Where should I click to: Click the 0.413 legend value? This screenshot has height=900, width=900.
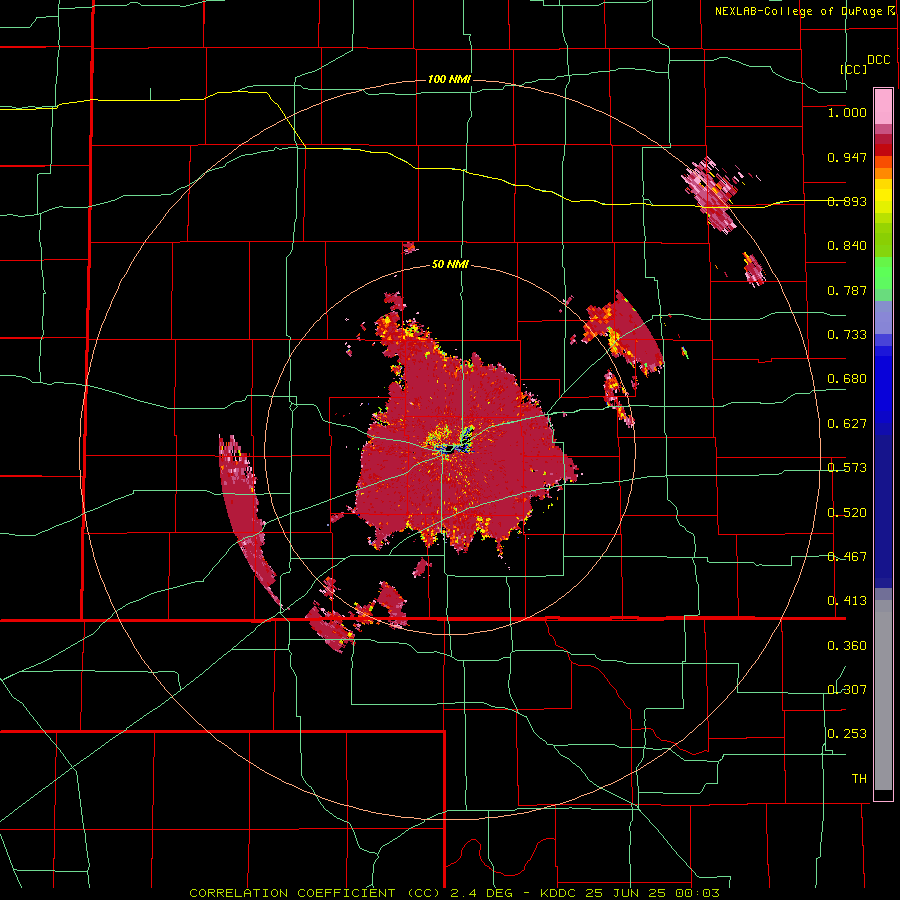tap(847, 601)
